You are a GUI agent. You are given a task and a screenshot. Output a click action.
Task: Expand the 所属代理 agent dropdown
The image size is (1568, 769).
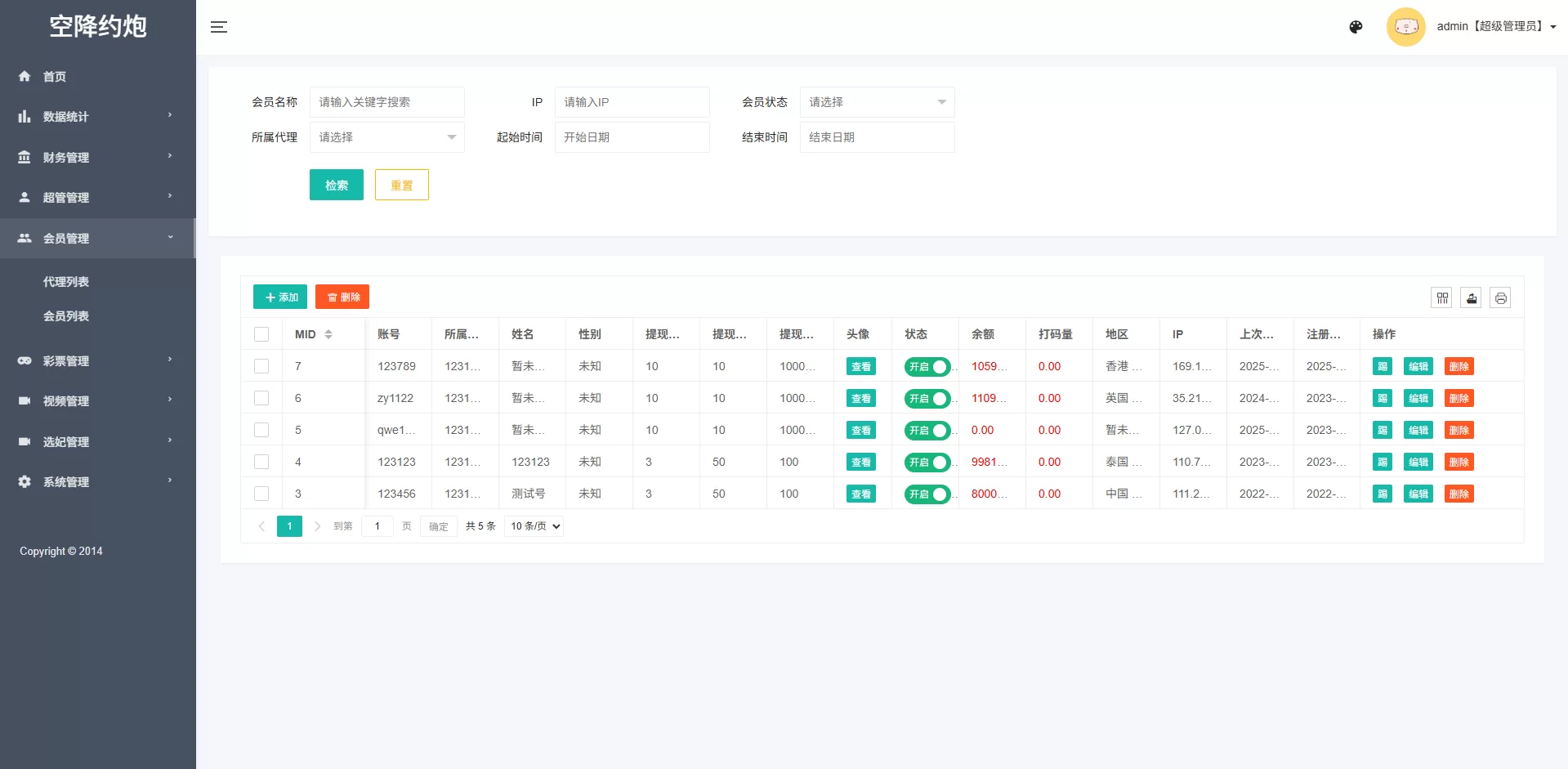(386, 137)
